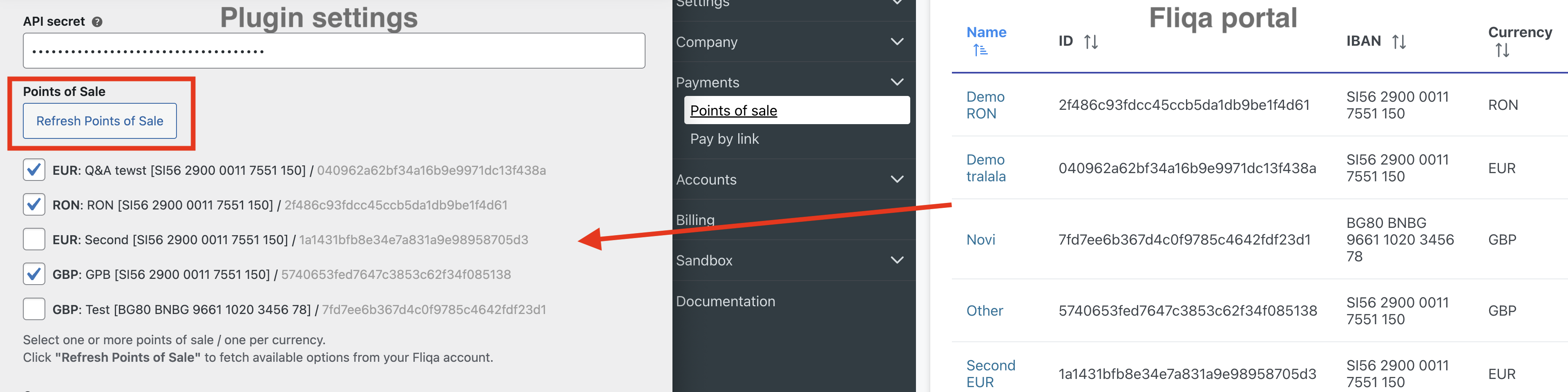Open the Demo tralala point of sale

pos(985,168)
